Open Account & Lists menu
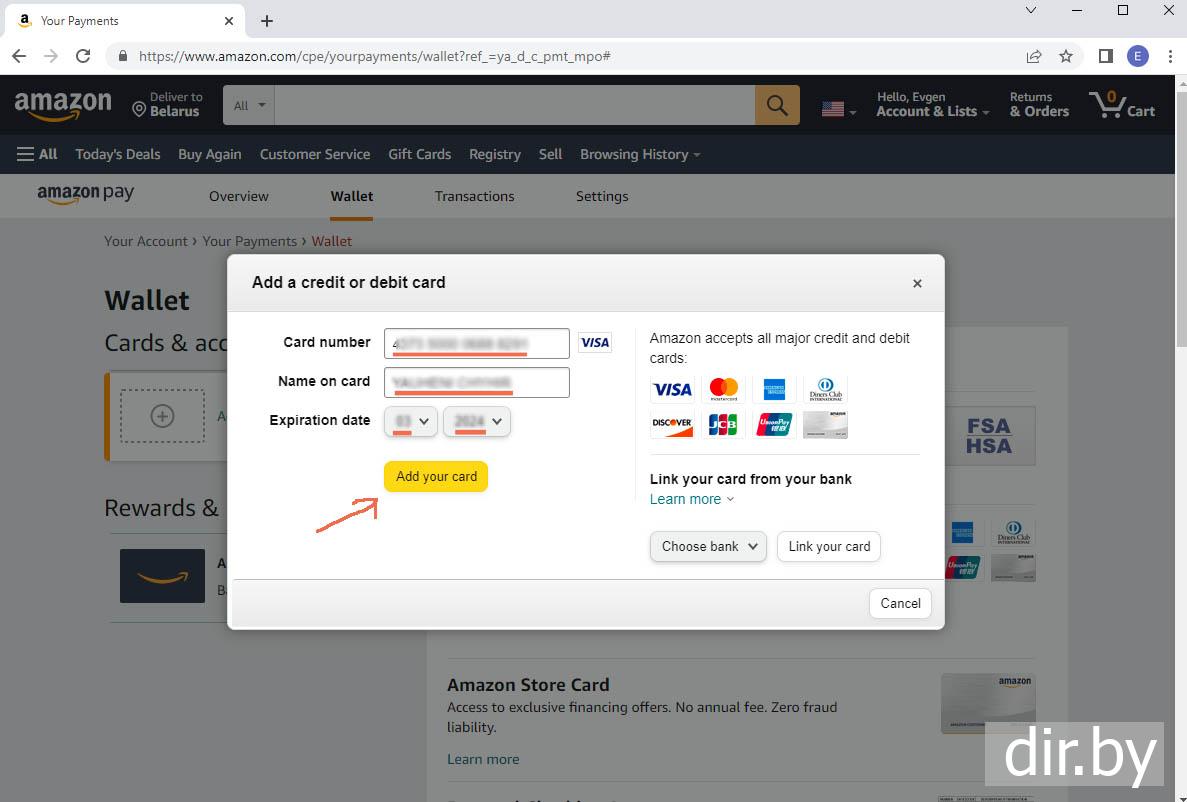Image resolution: width=1187 pixels, height=802 pixels. (933, 105)
